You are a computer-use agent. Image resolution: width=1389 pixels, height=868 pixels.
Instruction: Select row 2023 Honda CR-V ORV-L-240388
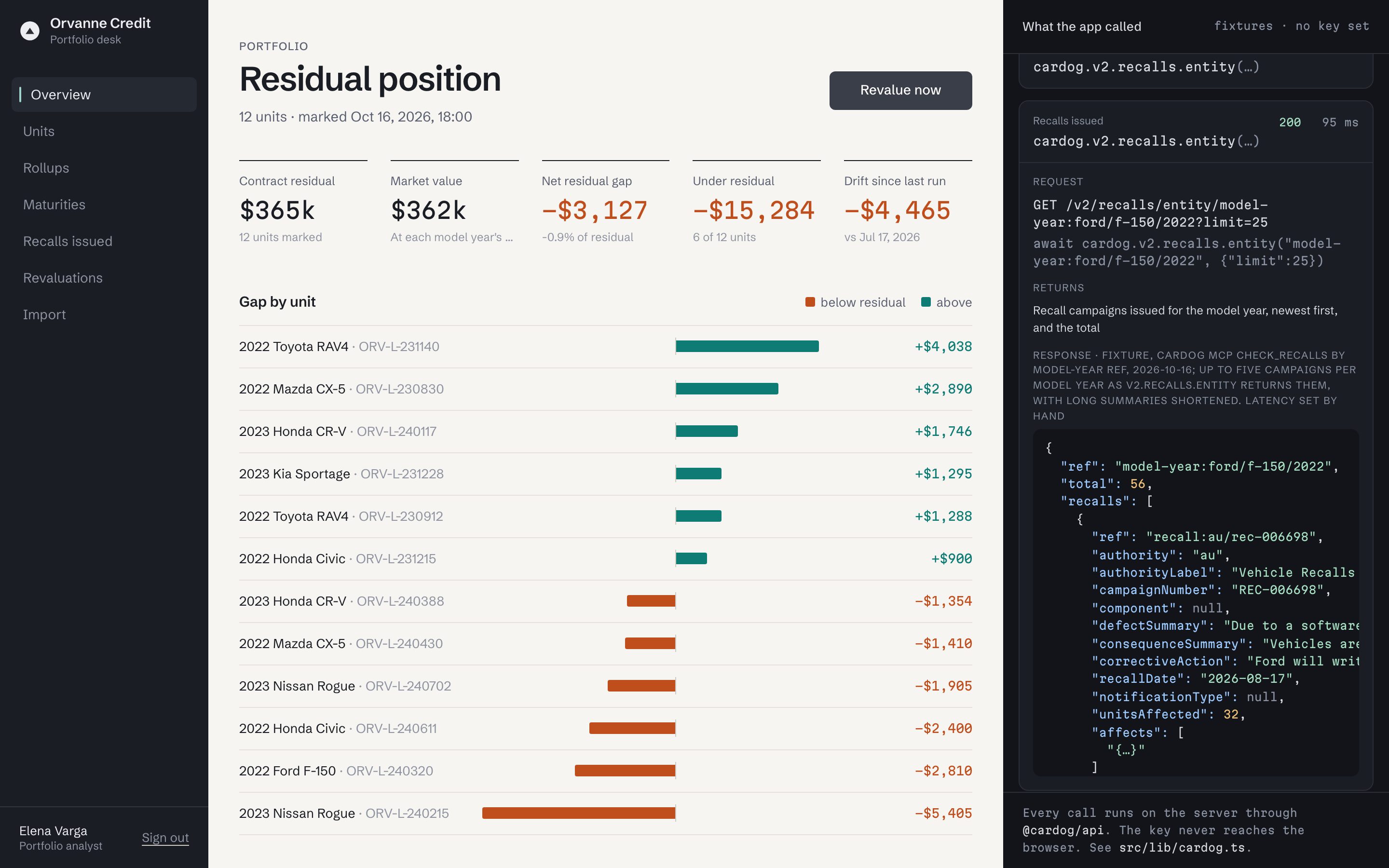606,602
